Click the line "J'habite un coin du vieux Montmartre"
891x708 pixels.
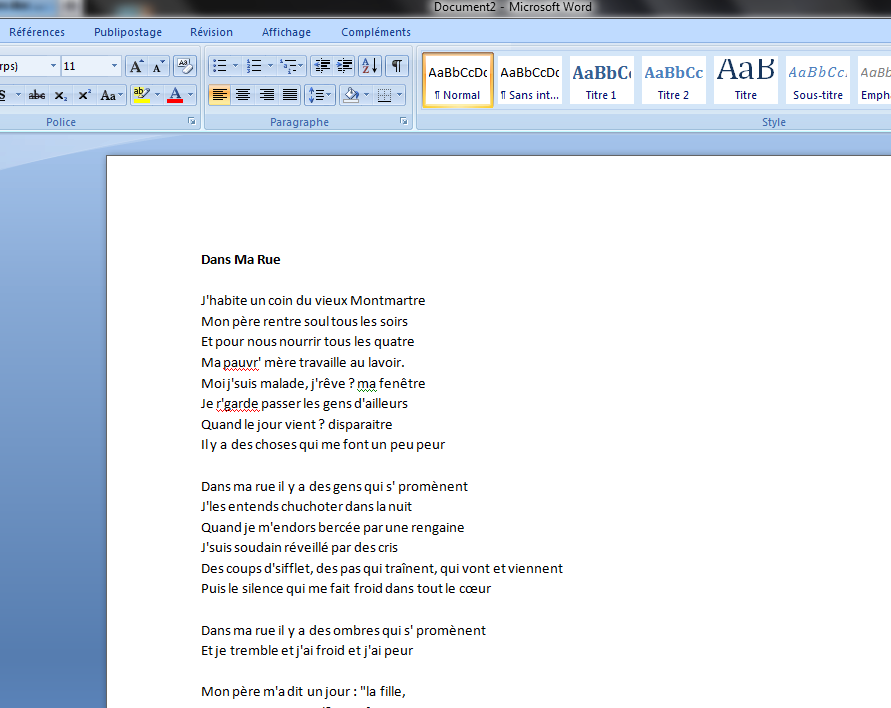click(313, 301)
